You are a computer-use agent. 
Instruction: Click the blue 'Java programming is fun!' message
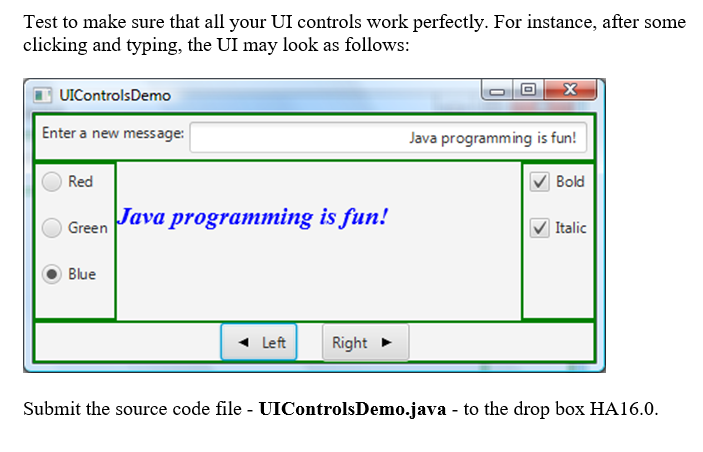click(252, 217)
